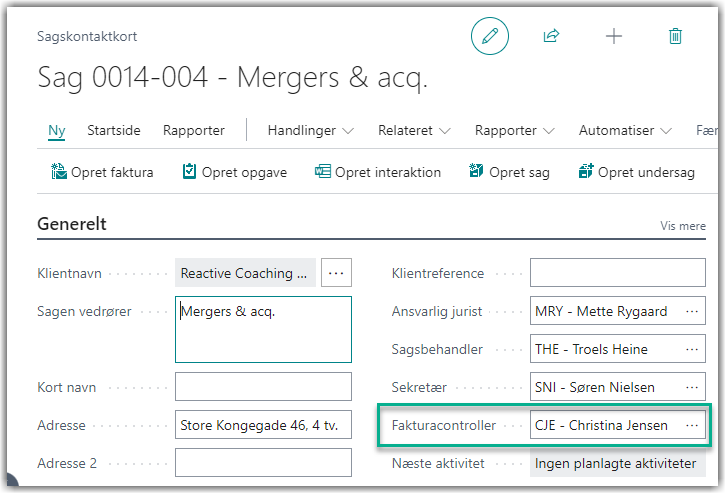Open the Automatiser dropdown
This screenshot has height=494, width=726.
point(625,130)
